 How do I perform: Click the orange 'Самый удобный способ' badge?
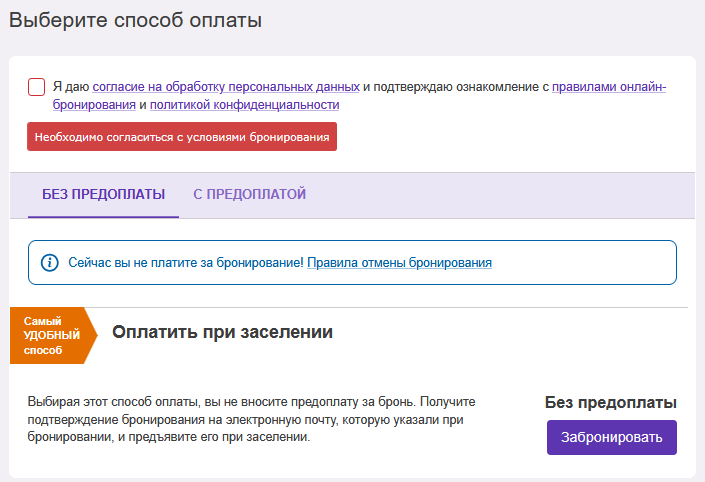pyautogui.click(x=53, y=335)
